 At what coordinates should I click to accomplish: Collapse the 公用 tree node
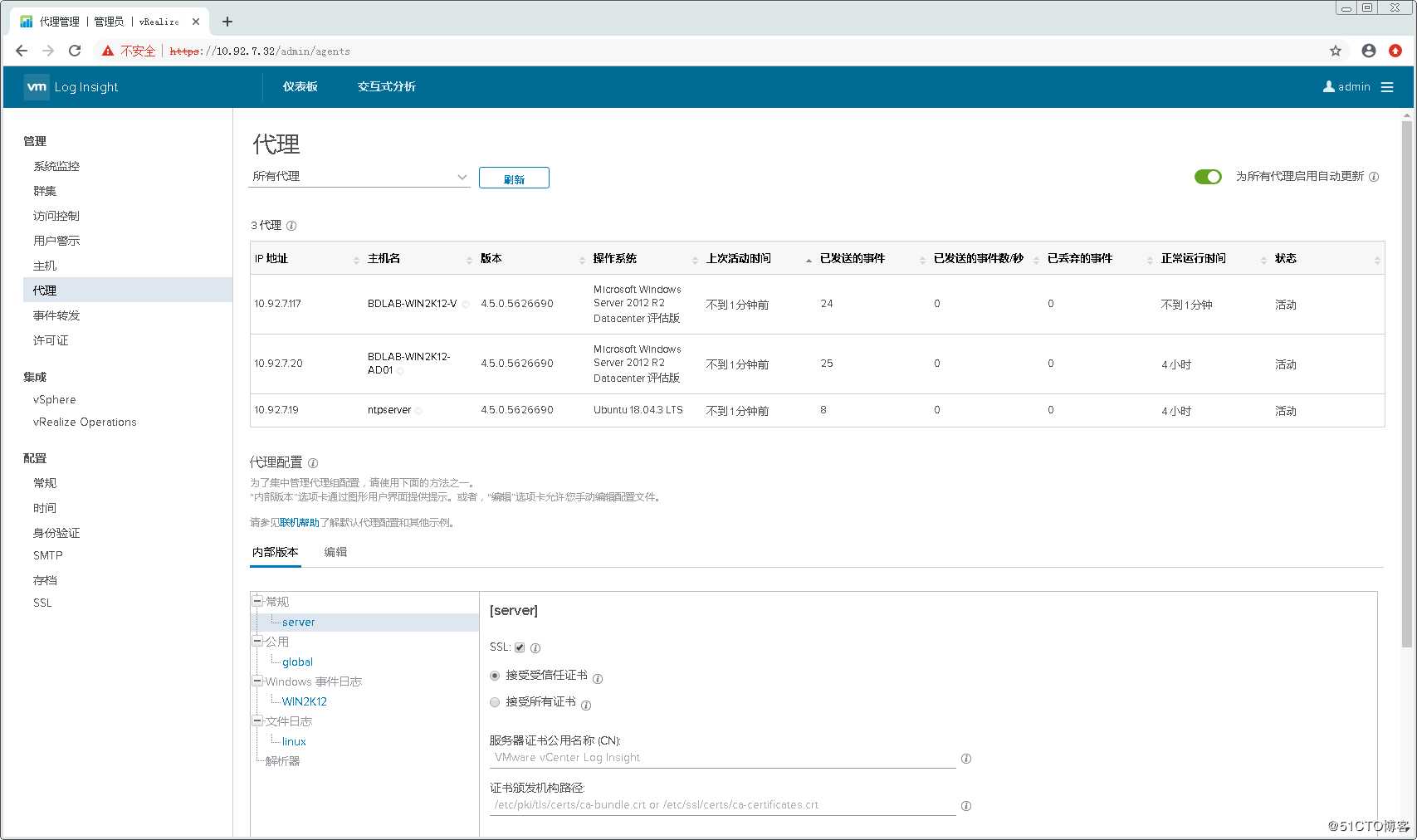[x=257, y=641]
